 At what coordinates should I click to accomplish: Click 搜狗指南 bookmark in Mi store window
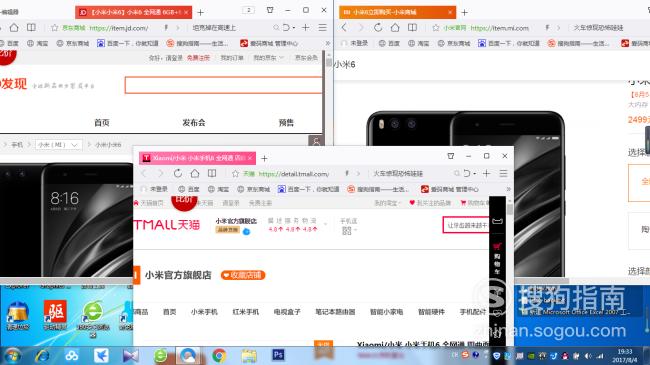coord(579,43)
